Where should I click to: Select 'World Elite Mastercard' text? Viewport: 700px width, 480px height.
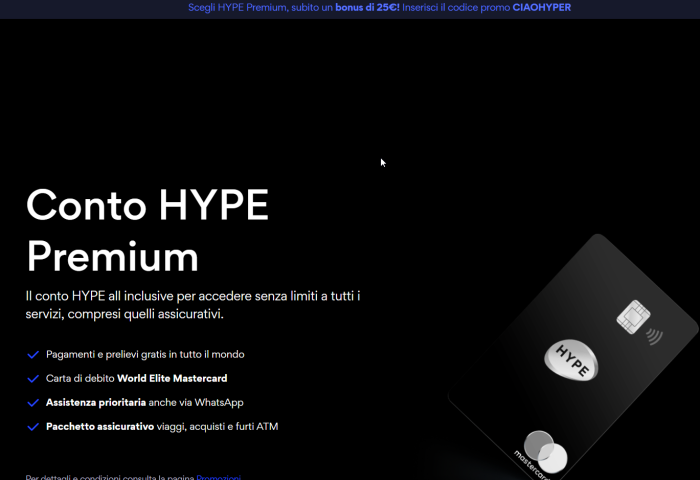point(172,379)
